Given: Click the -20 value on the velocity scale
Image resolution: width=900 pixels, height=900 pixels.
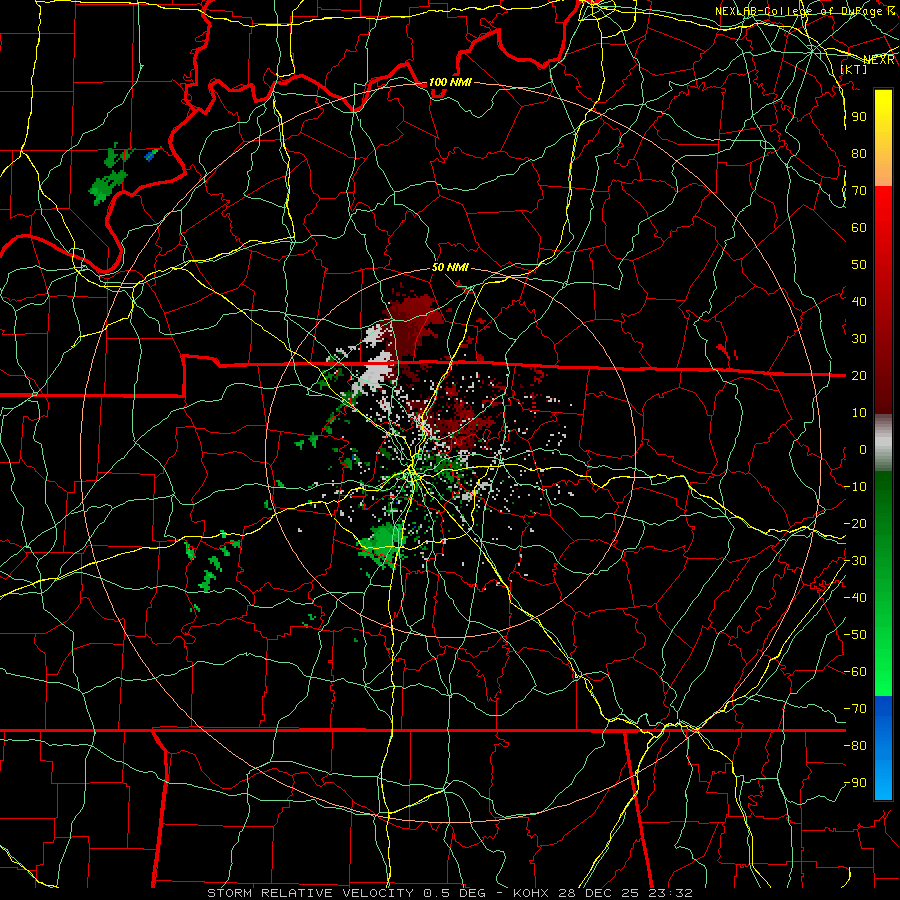Looking at the screenshot, I should (x=855, y=523).
